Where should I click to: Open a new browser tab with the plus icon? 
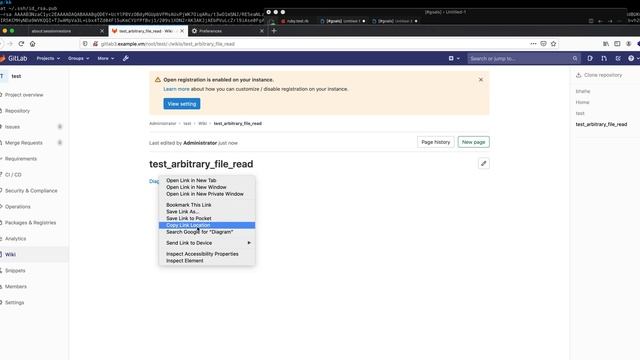pyautogui.click(x=274, y=31)
